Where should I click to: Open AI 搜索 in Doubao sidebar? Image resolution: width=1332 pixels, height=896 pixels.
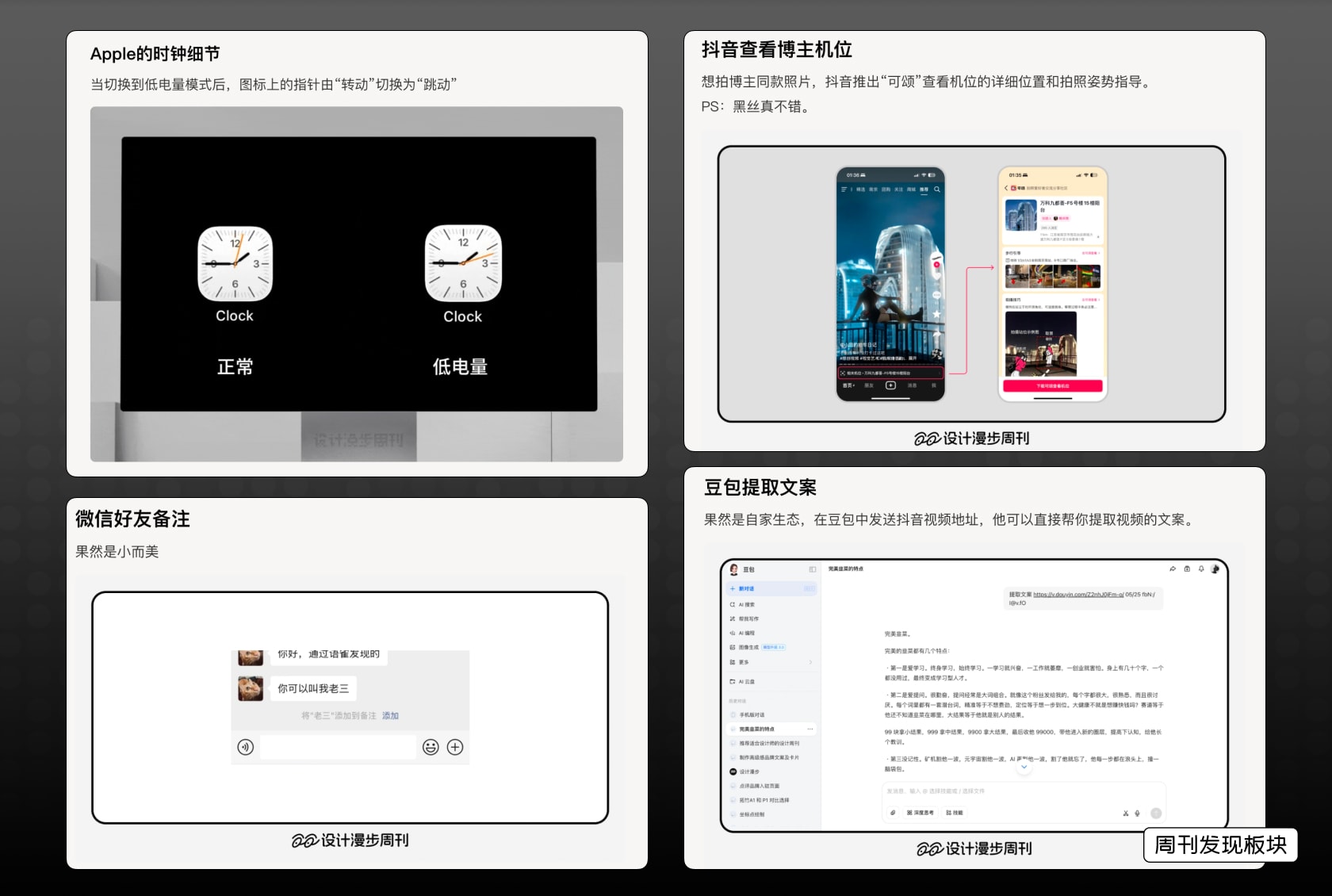746,604
